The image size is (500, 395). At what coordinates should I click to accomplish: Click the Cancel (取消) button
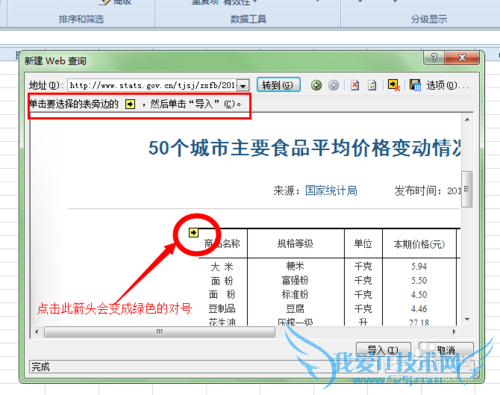[x=446, y=350]
